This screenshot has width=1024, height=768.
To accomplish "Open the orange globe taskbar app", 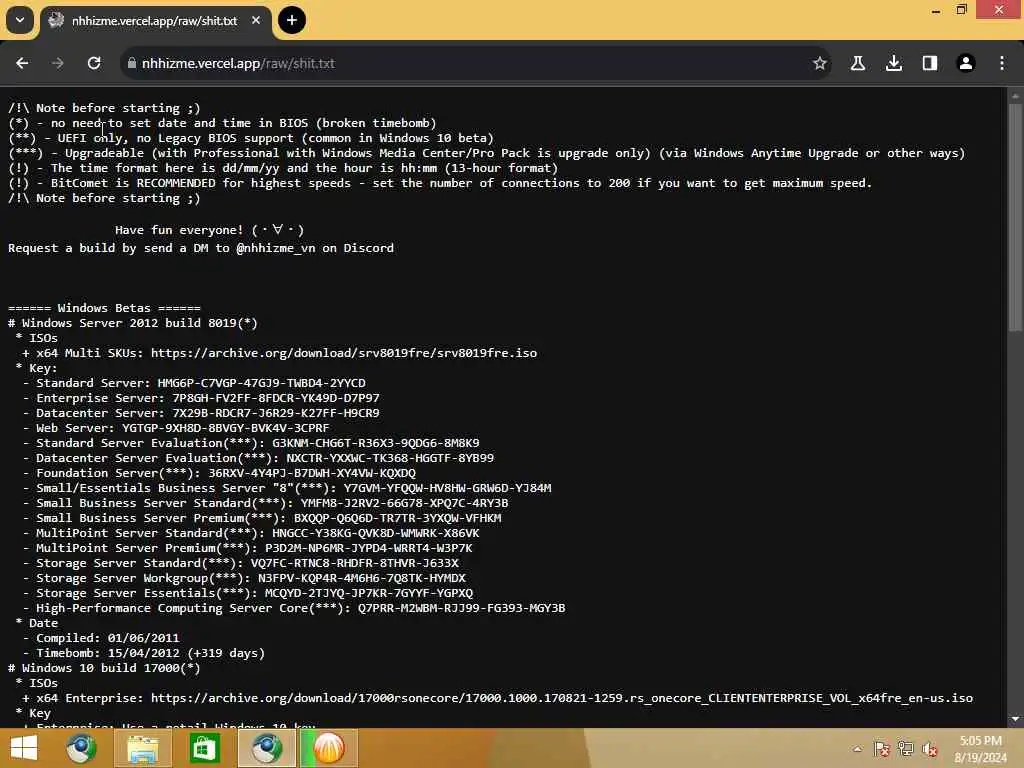I will coord(328,748).
